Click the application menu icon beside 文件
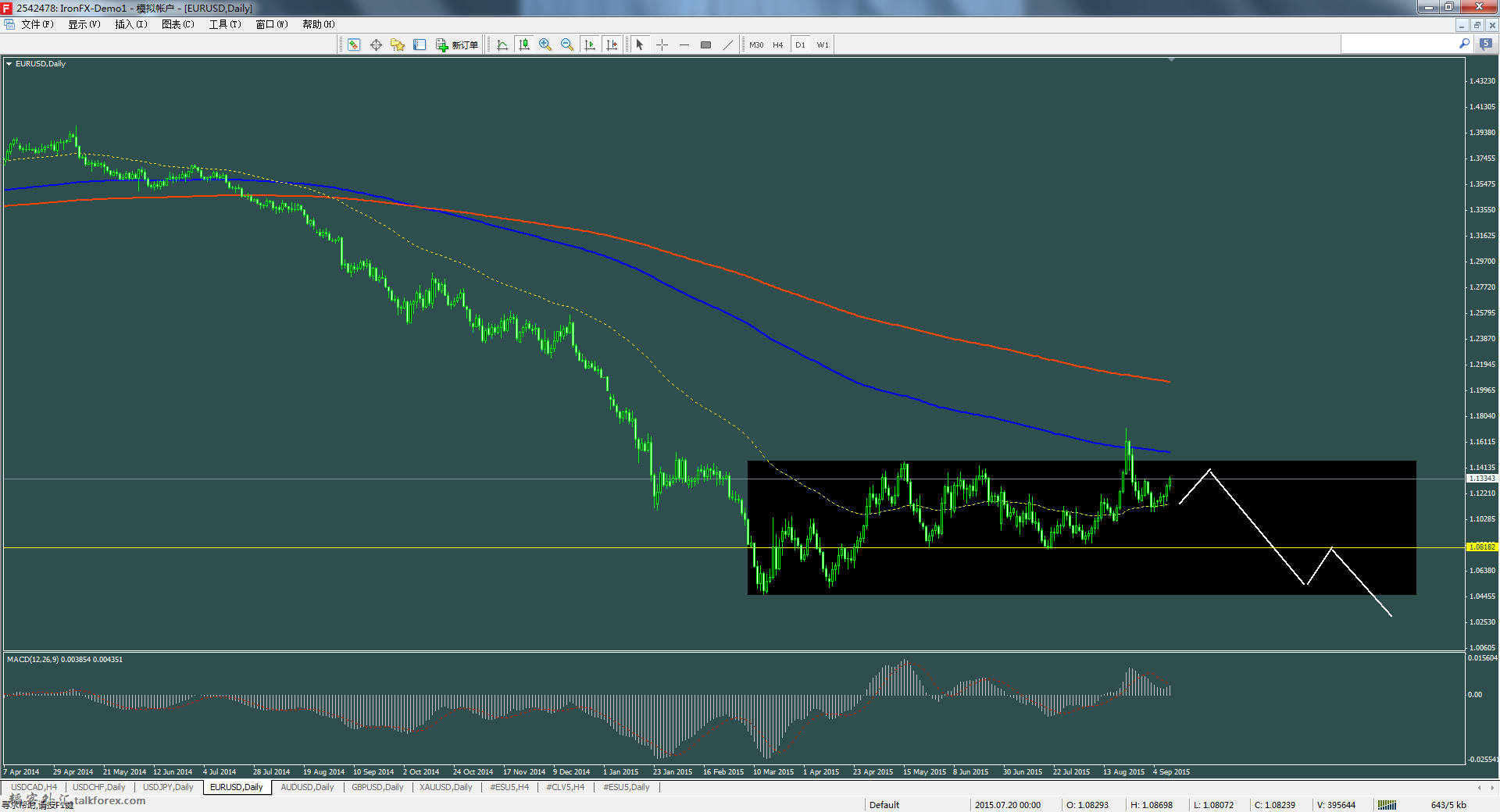This screenshot has height=812, width=1500. tap(9, 24)
